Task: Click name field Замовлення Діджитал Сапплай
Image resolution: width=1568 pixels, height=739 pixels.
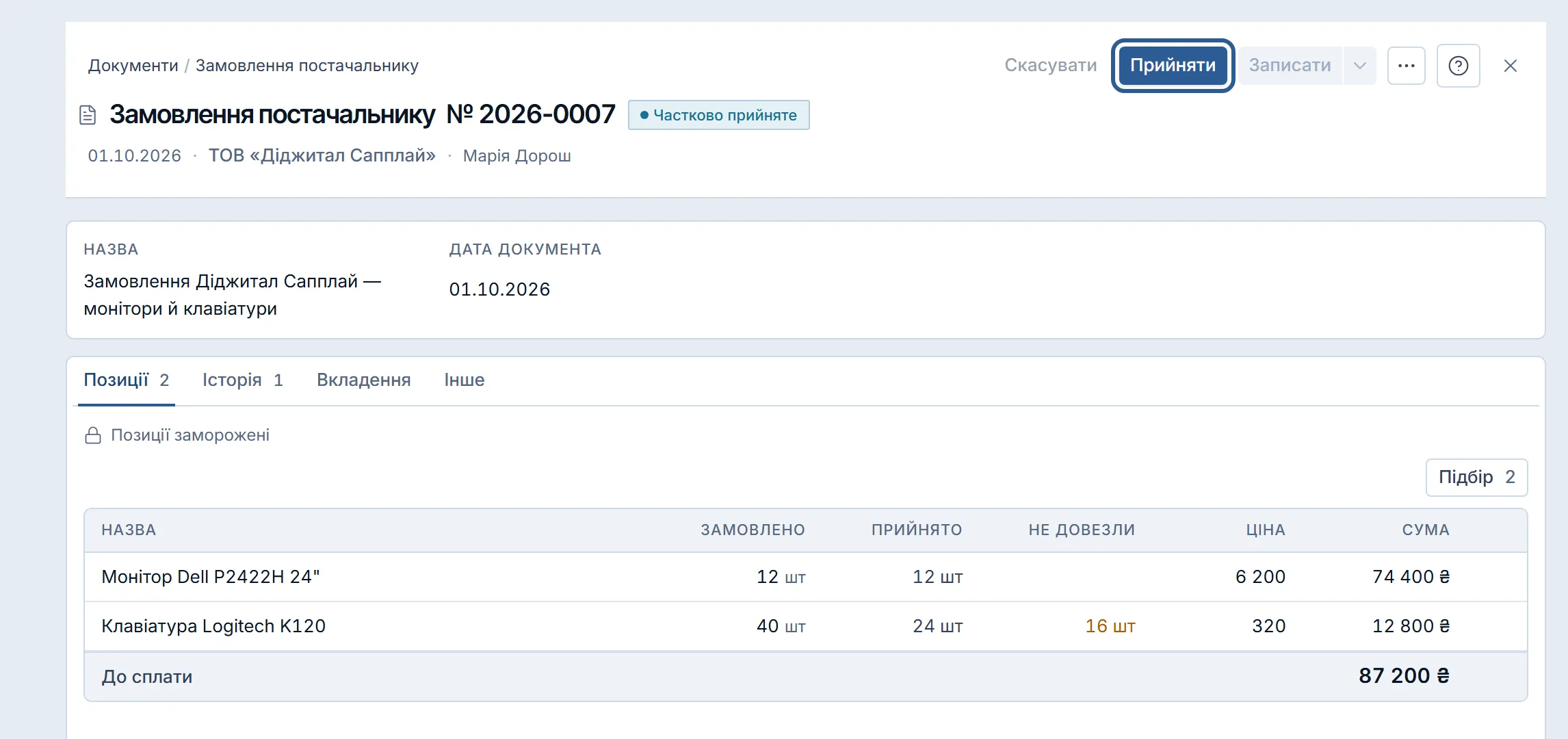Action: [233, 295]
